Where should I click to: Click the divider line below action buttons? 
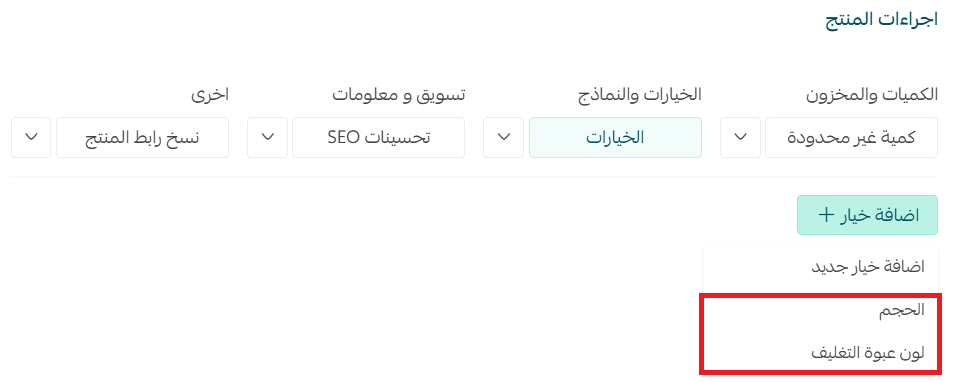click(x=474, y=177)
